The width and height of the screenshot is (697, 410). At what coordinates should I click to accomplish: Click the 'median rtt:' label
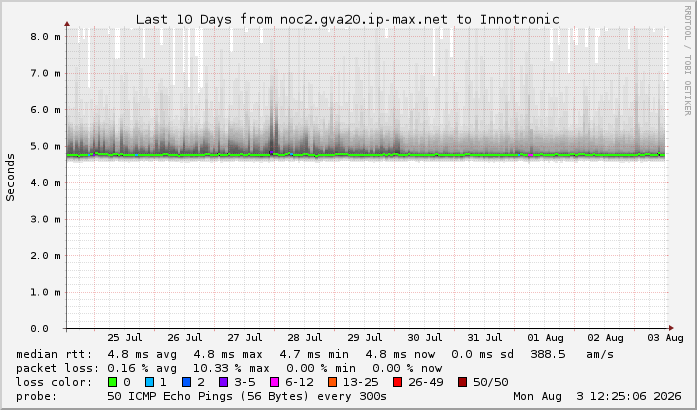click(x=54, y=354)
